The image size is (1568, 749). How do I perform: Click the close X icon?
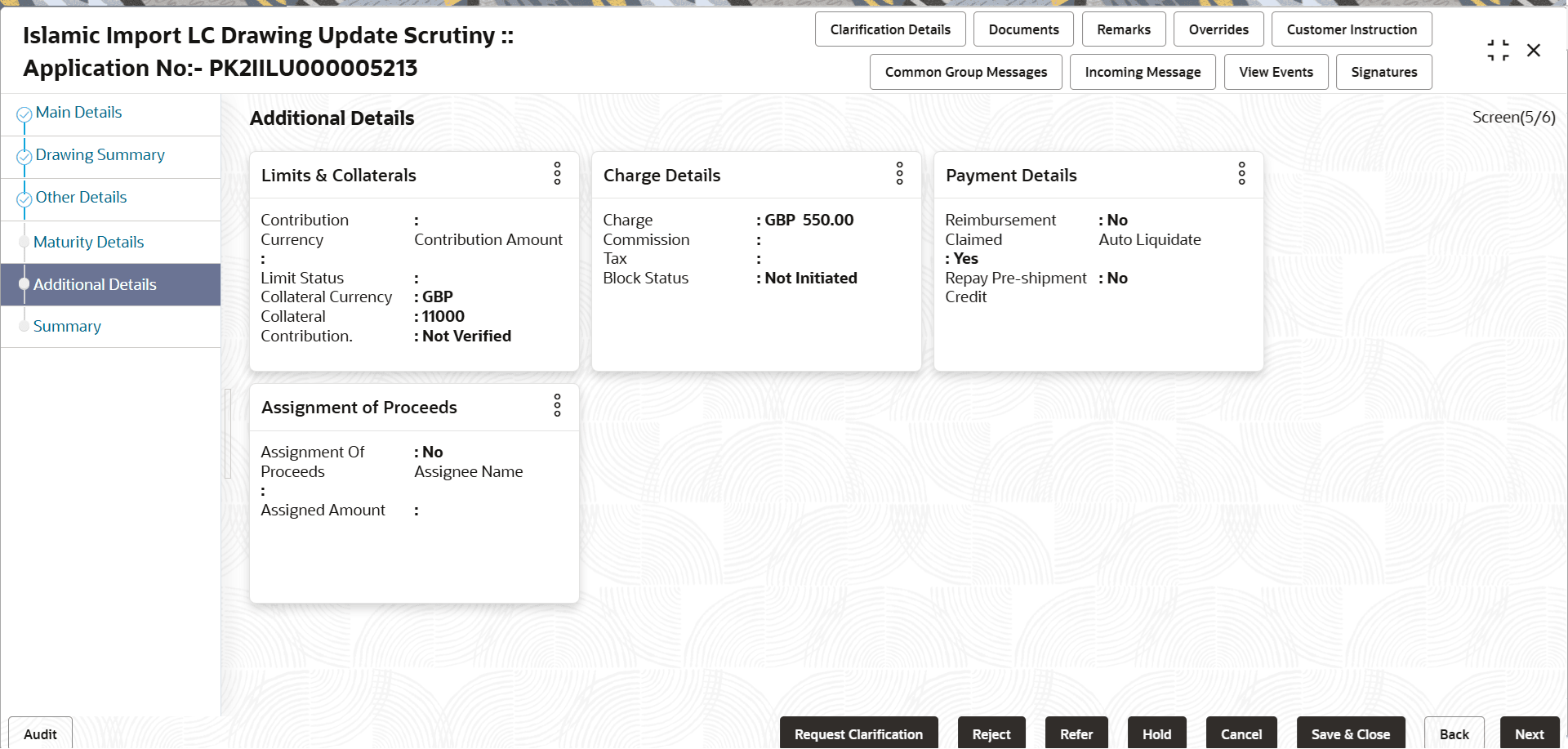click(1534, 50)
